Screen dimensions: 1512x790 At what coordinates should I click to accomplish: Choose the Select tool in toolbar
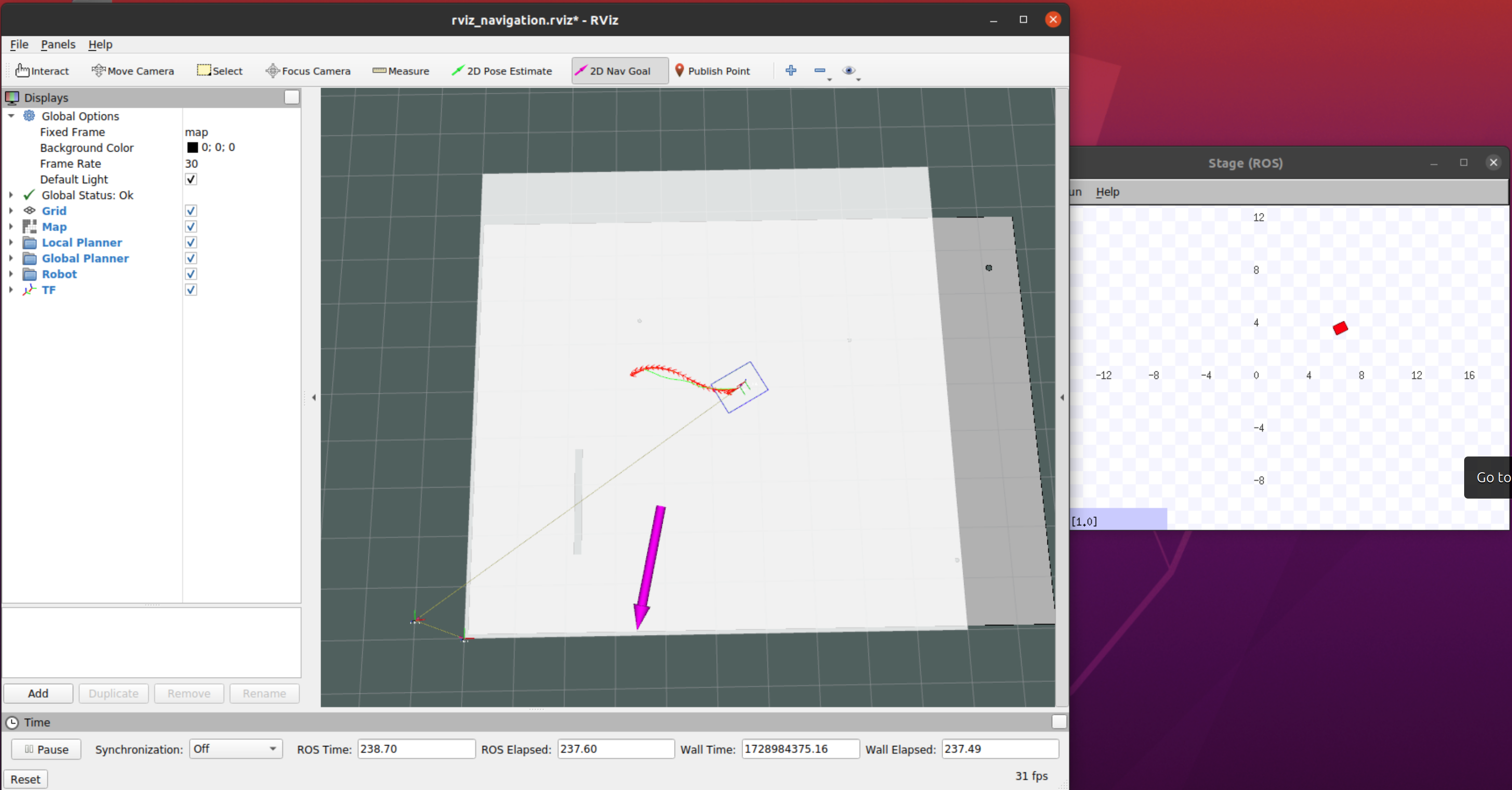pos(220,71)
